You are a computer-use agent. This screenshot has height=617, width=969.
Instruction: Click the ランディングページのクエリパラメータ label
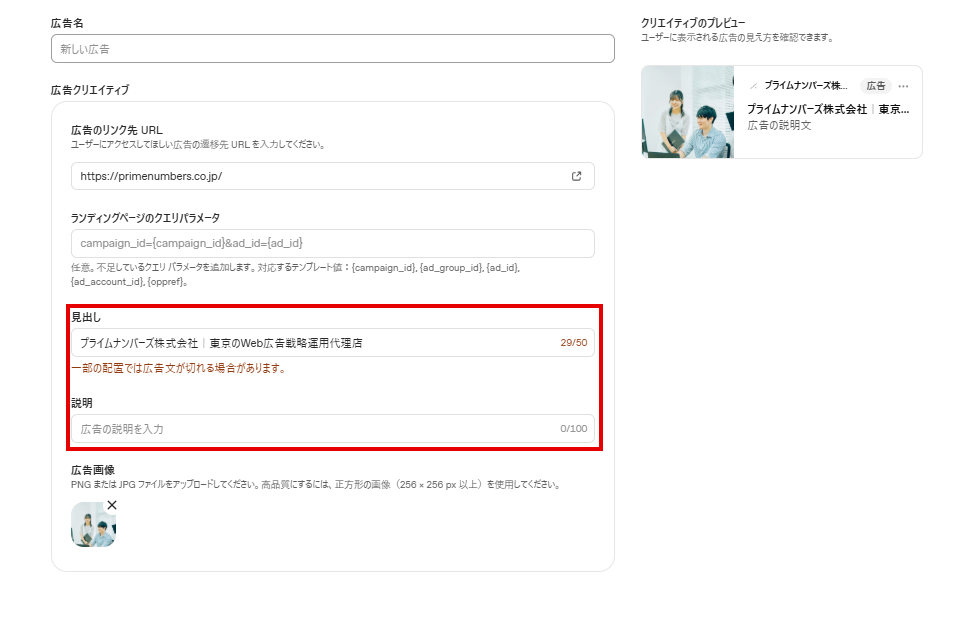145,218
